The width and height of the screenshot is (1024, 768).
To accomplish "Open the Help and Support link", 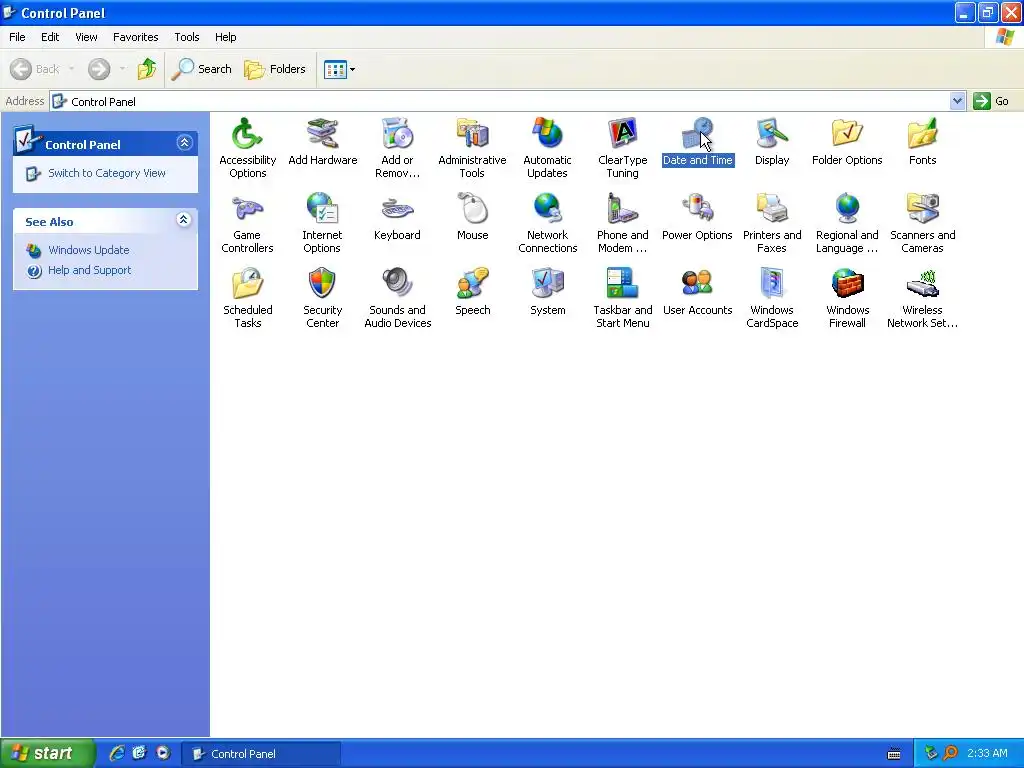I will click(x=89, y=270).
